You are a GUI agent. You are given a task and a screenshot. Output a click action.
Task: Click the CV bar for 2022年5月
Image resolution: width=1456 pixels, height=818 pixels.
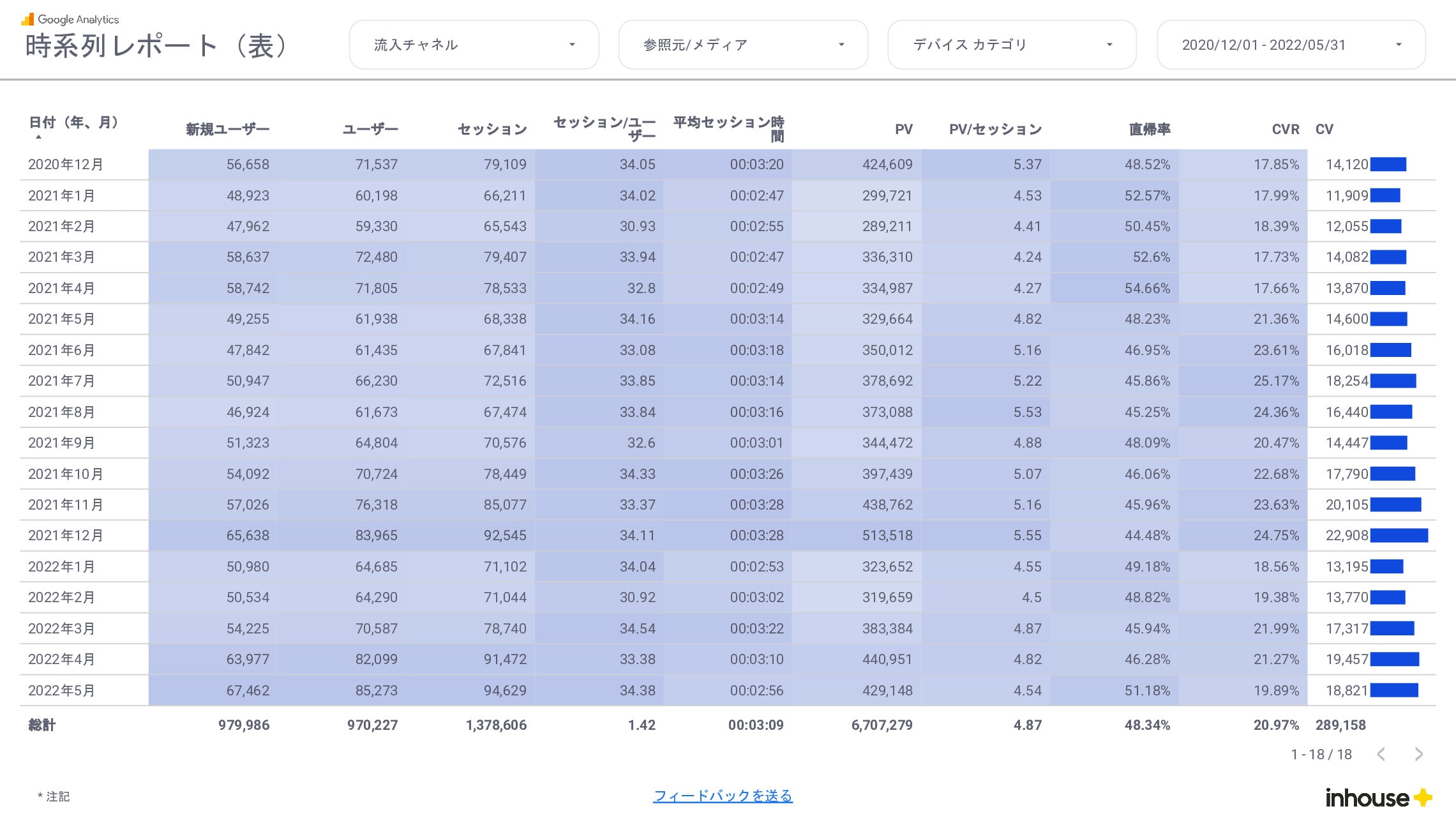click(x=1393, y=690)
